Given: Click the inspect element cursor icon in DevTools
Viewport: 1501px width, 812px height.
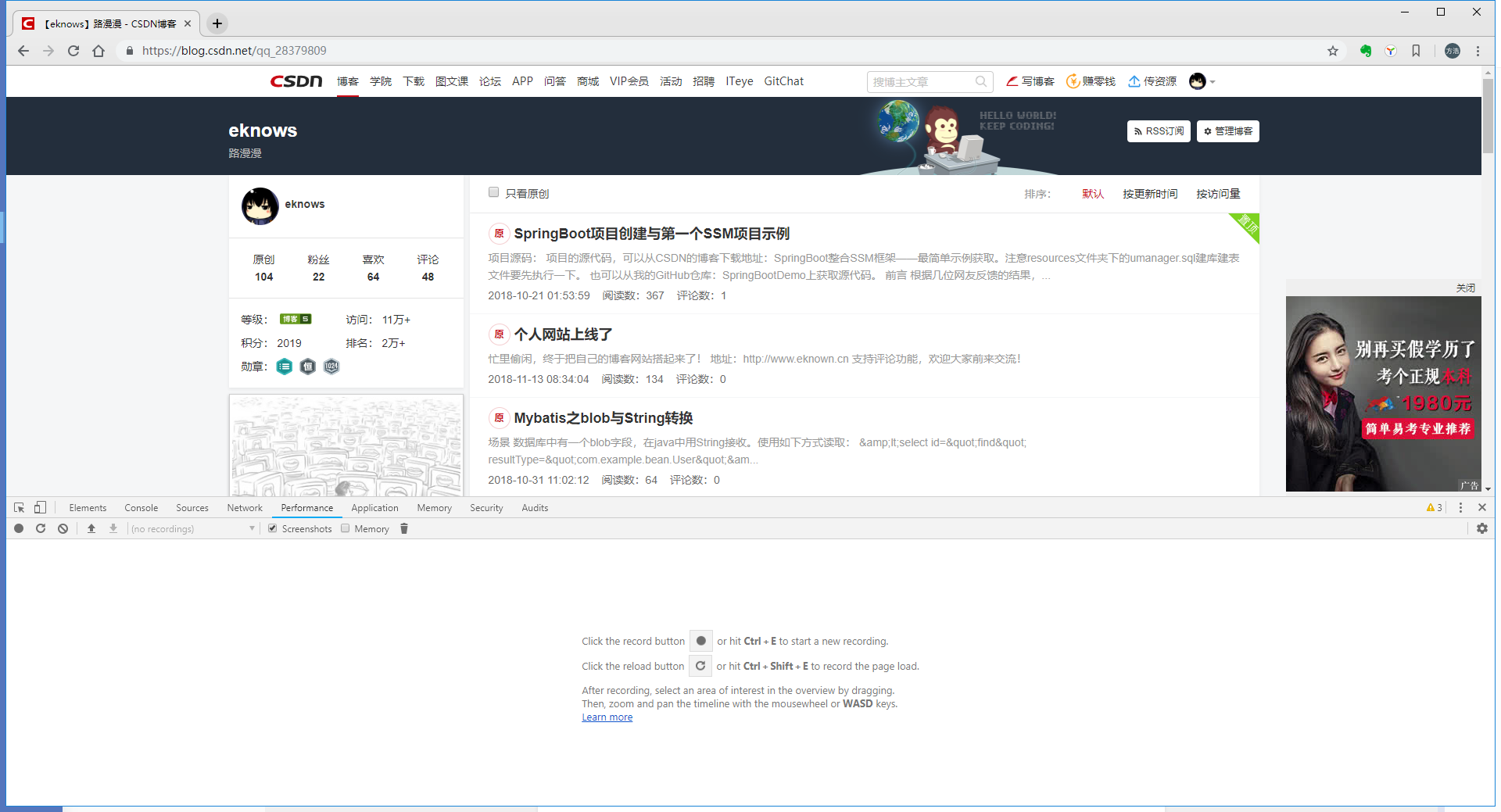Looking at the screenshot, I should 18,507.
